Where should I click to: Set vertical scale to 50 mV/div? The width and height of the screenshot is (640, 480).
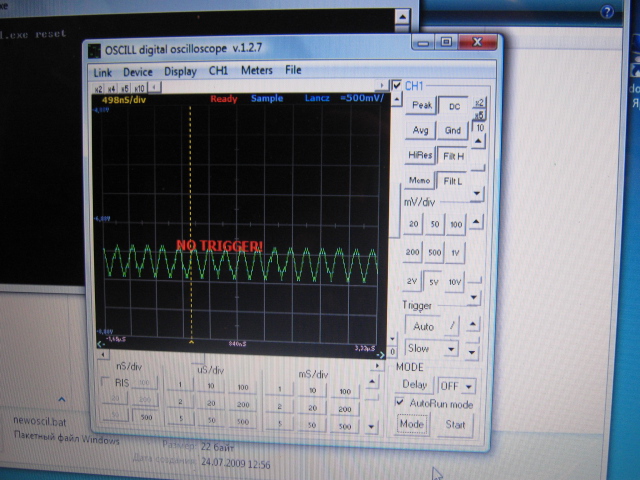[x=435, y=224]
